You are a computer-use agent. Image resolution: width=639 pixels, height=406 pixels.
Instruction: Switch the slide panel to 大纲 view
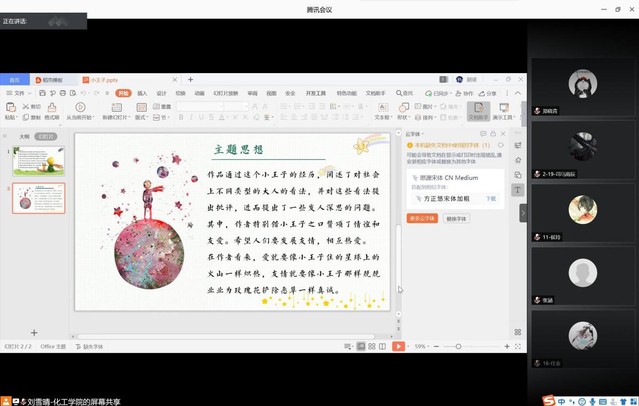[x=24, y=135]
